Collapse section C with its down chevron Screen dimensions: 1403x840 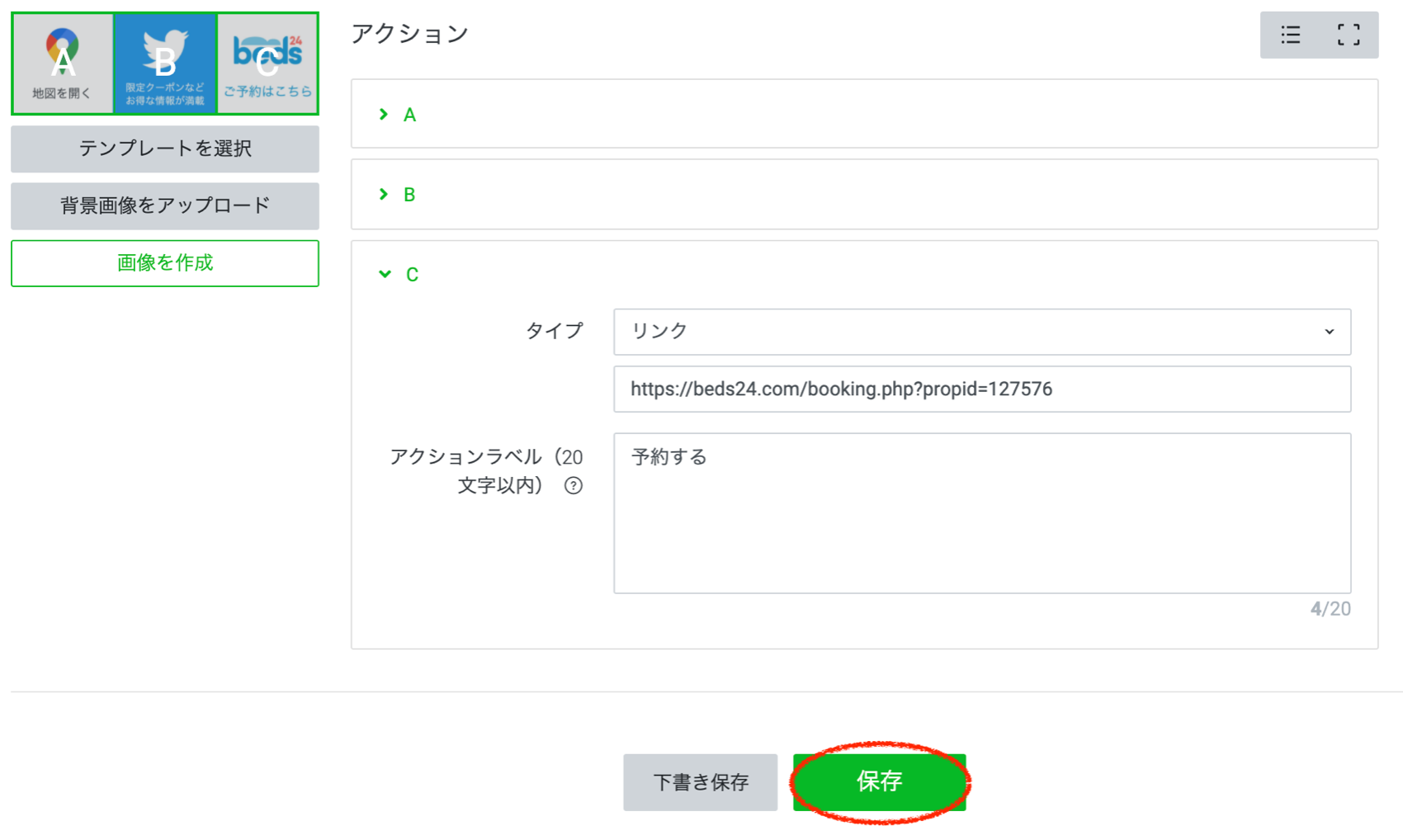[x=385, y=274]
